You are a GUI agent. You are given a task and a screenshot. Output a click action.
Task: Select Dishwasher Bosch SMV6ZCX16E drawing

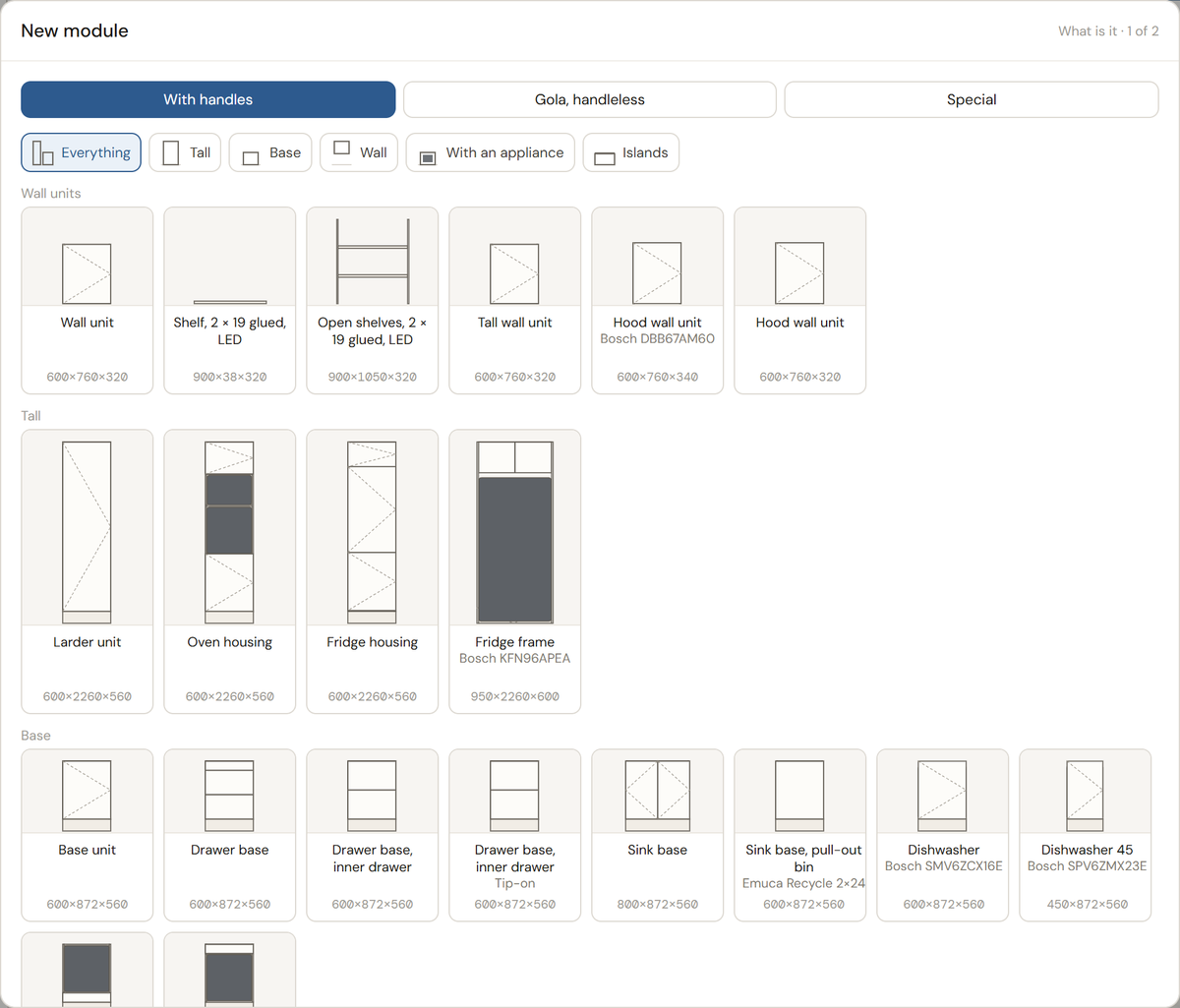click(942, 796)
